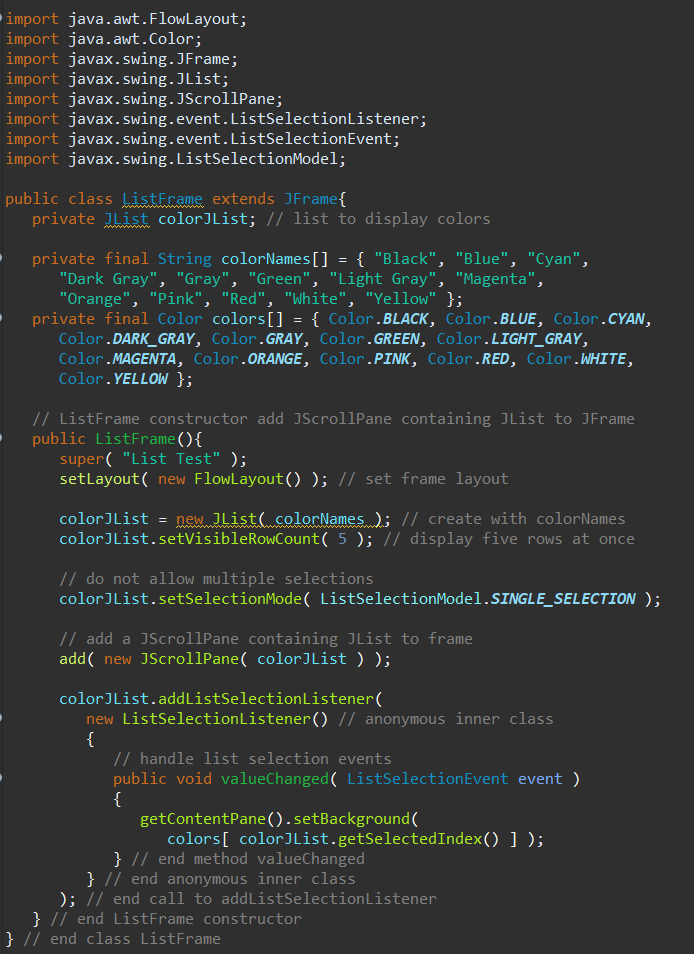Click the colorNames[] array declaration name
Image resolution: width=694 pixels, height=954 pixels.
click(274, 259)
